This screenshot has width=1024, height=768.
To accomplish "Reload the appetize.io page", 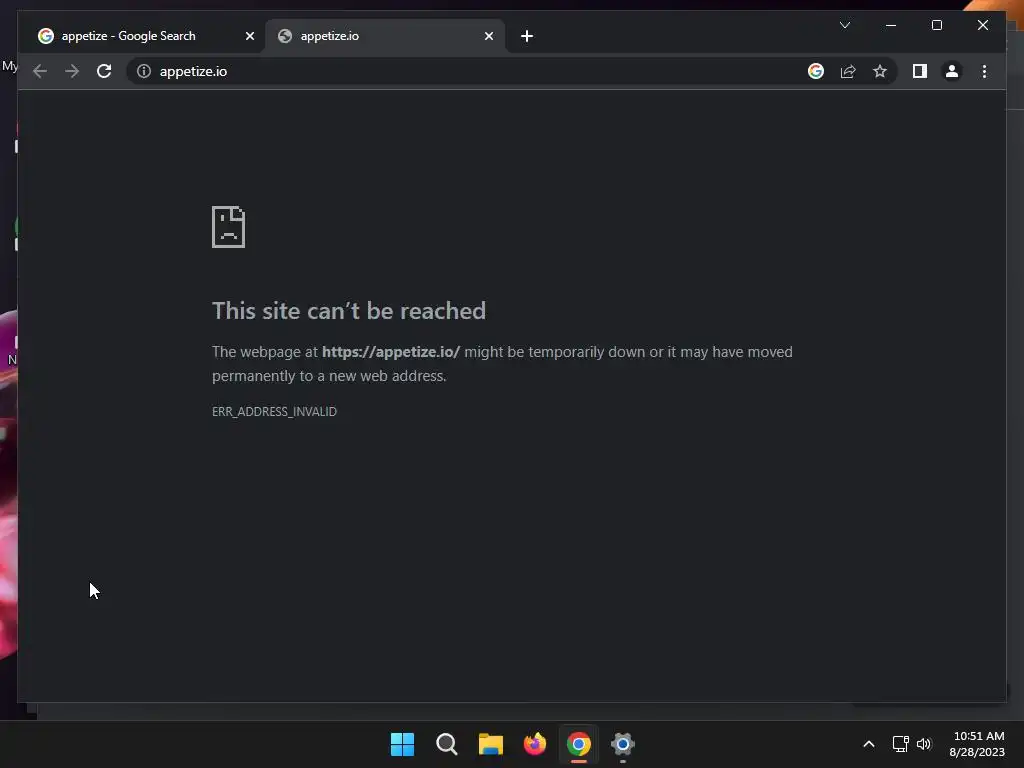I will (104, 71).
